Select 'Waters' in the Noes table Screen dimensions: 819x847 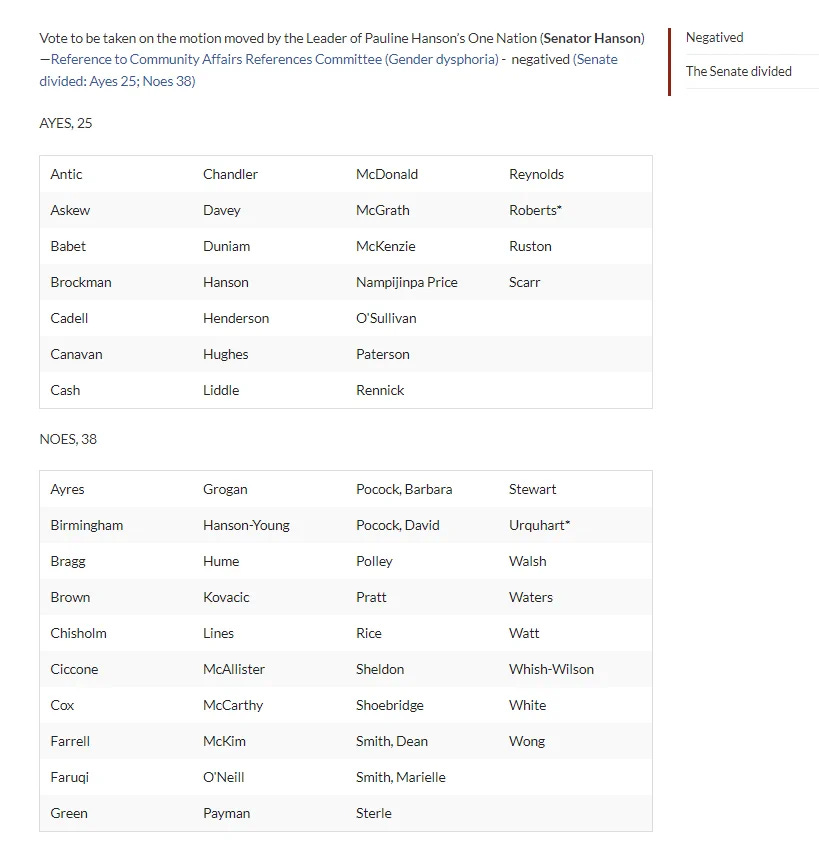point(531,597)
